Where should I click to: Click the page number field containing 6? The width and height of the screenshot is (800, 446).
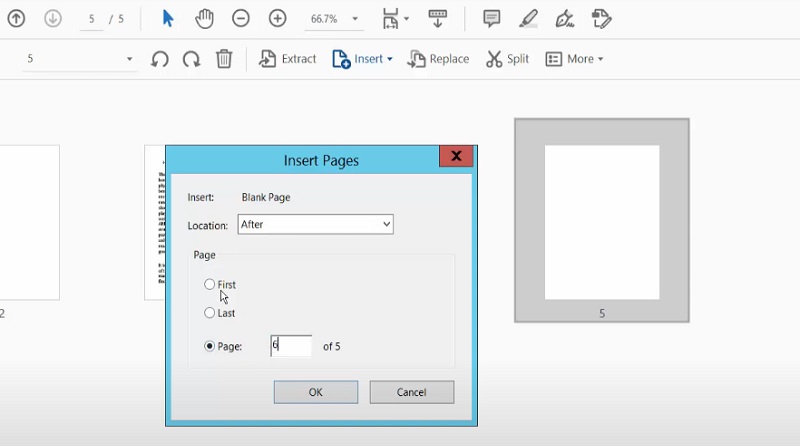pos(291,346)
